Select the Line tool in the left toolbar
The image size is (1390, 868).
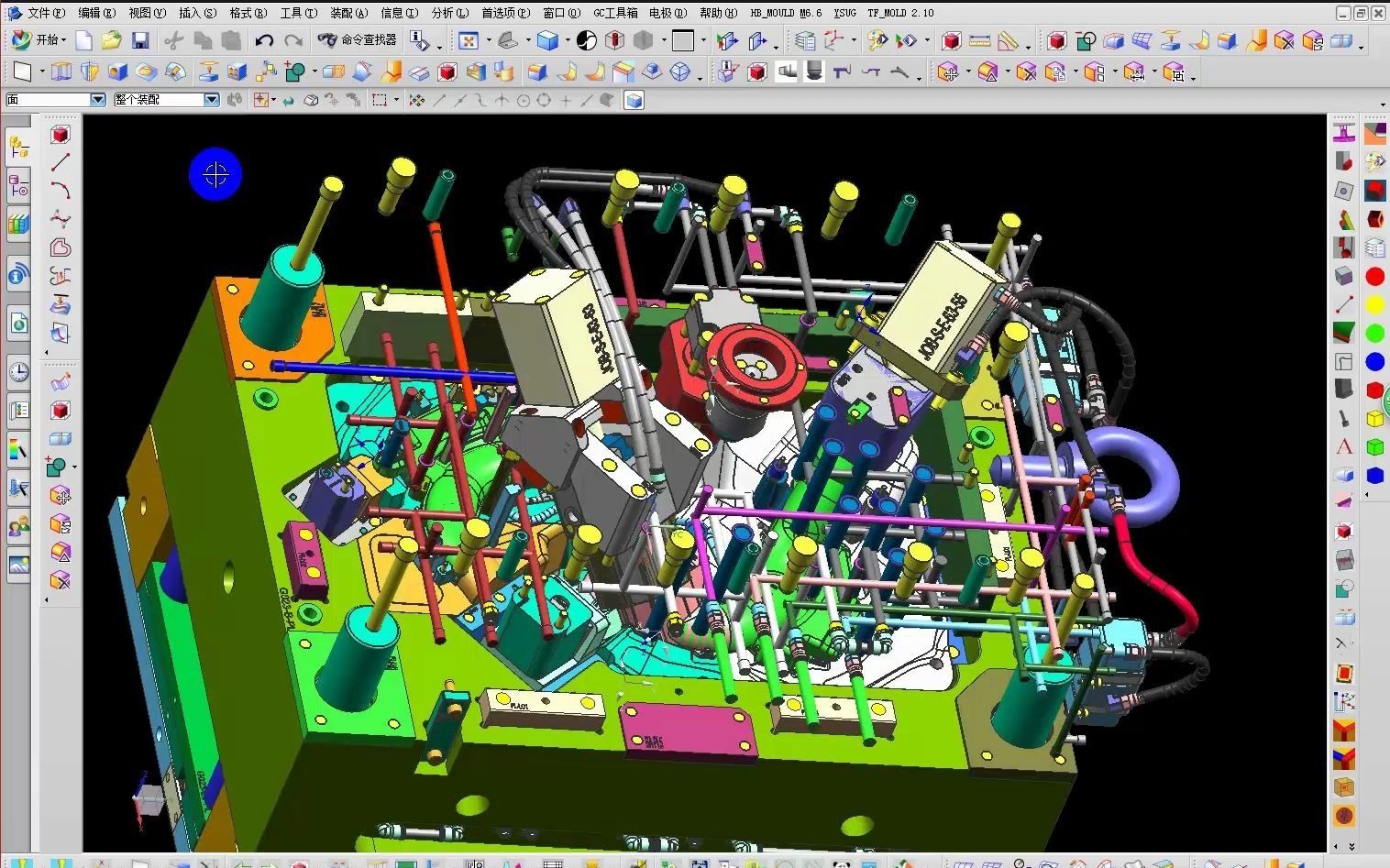61,163
